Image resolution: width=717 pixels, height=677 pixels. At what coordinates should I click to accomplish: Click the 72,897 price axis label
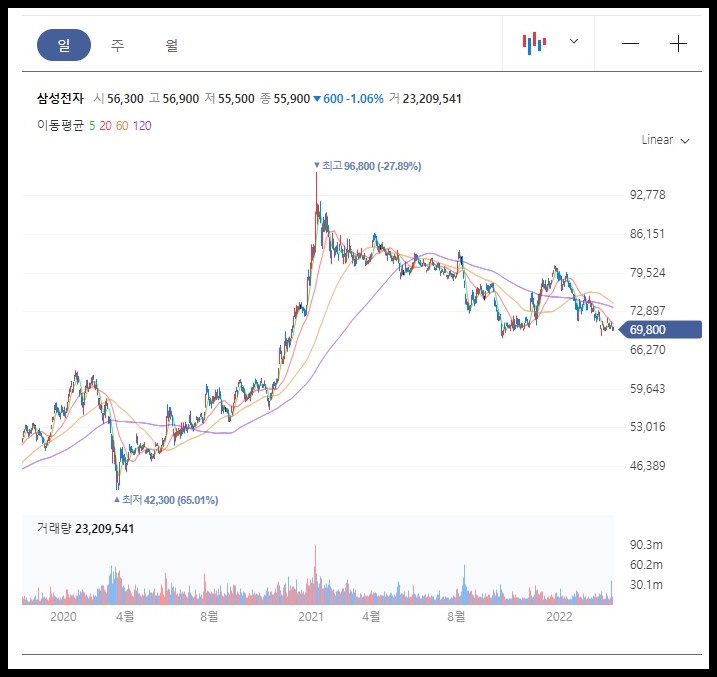[647, 311]
